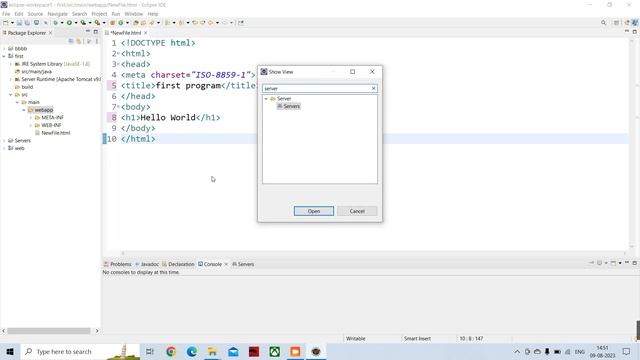Click Link with Editor icon in Package Explorer
Viewport: 640px width, 360px height.
pyautogui.click(x=79, y=41)
